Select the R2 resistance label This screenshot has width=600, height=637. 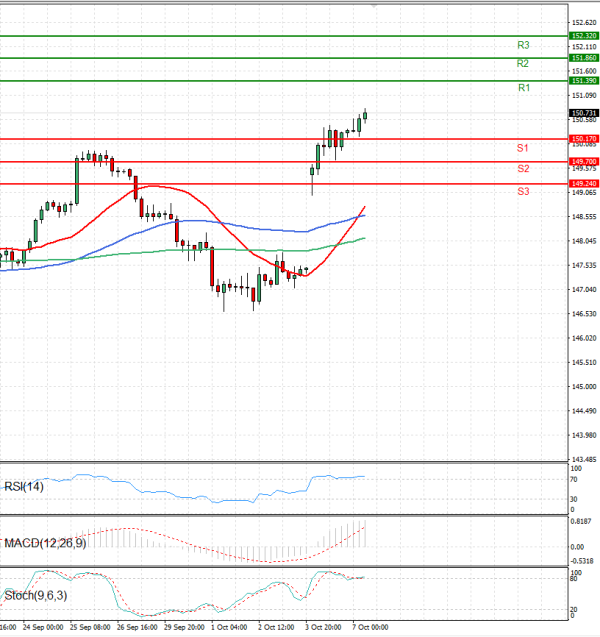click(523, 64)
